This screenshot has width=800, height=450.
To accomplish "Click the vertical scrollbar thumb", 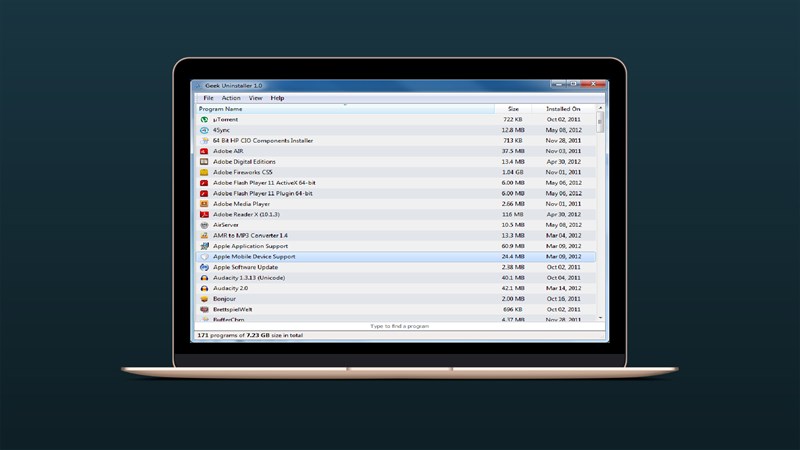I will tap(600, 122).
